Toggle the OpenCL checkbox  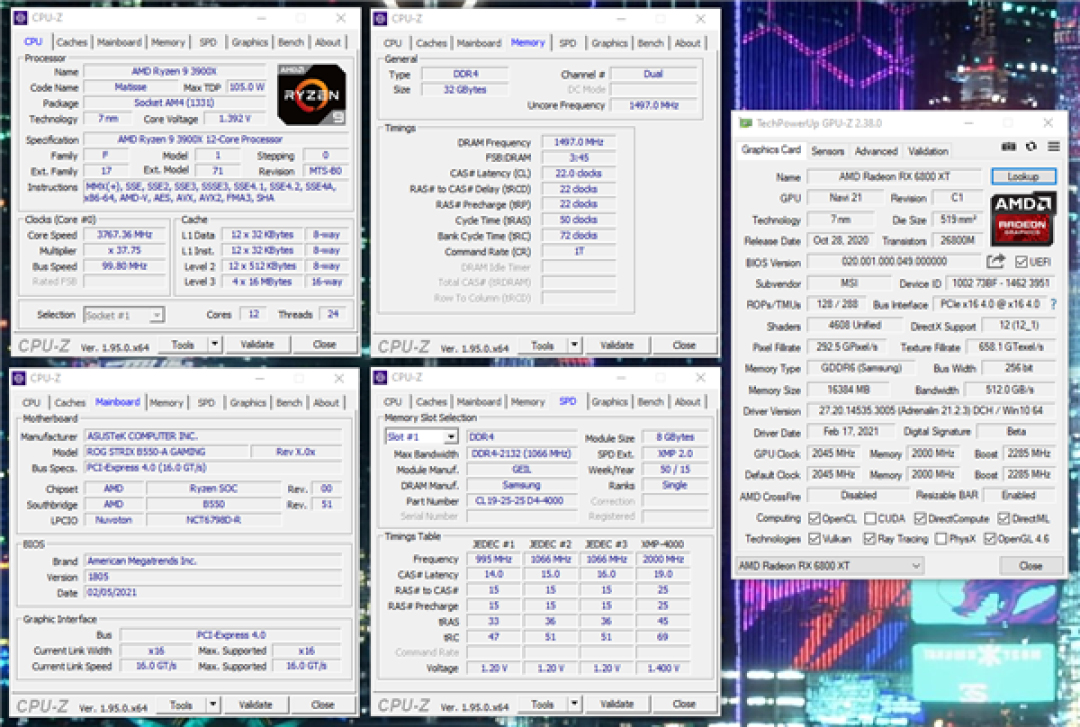[814, 518]
